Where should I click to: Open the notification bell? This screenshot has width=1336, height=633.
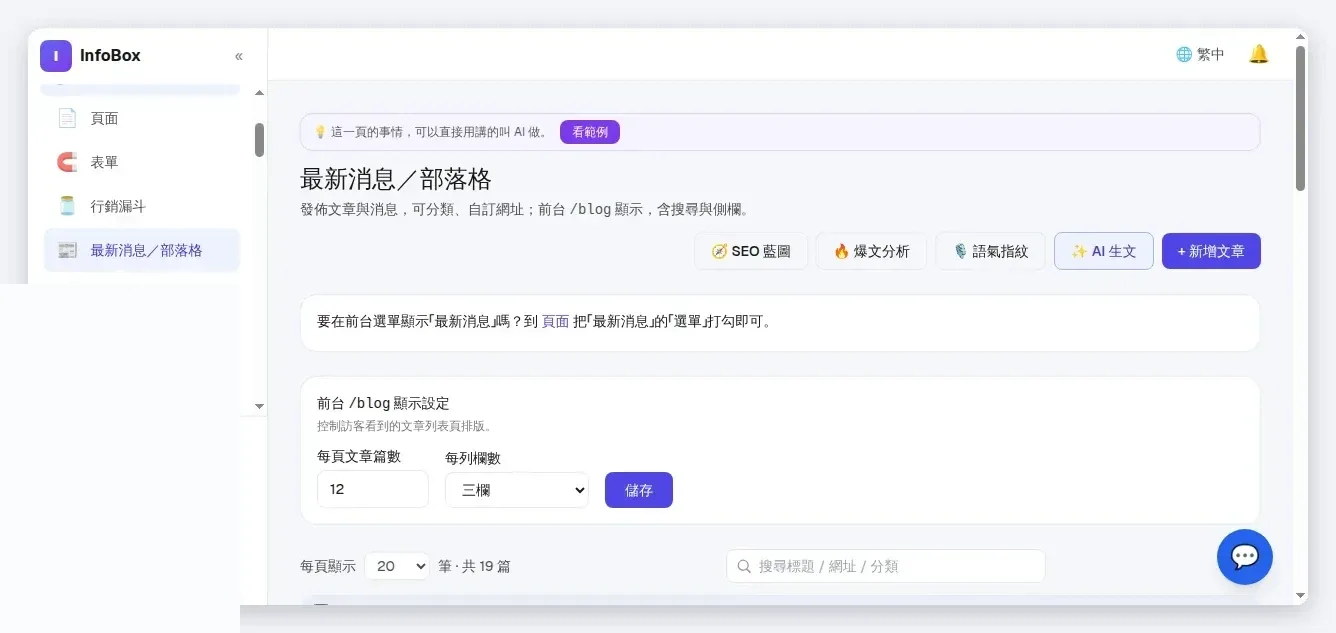pyautogui.click(x=1259, y=54)
